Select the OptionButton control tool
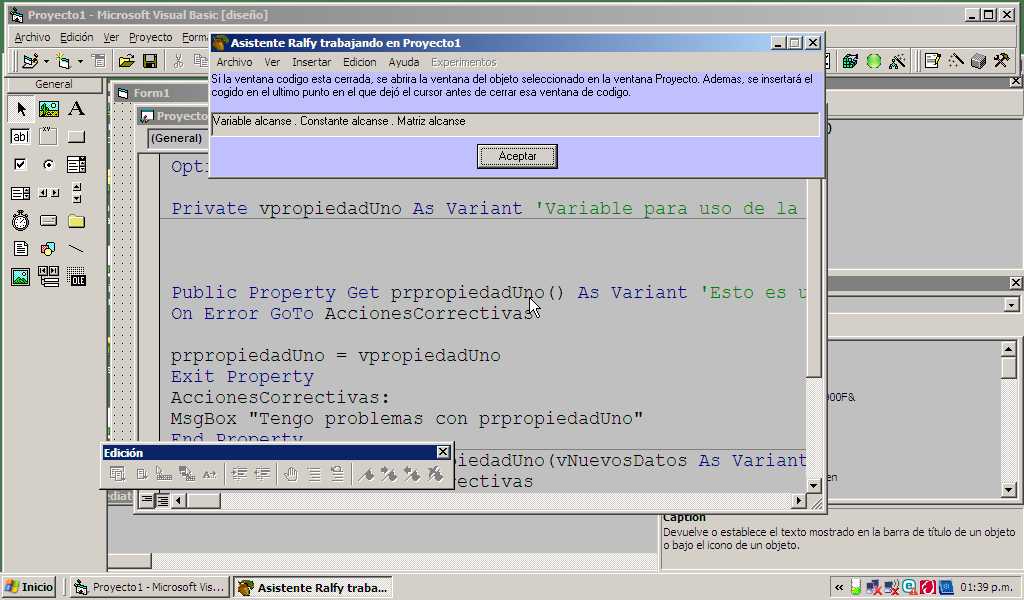Image resolution: width=1024 pixels, height=600 pixels. pos(48,165)
